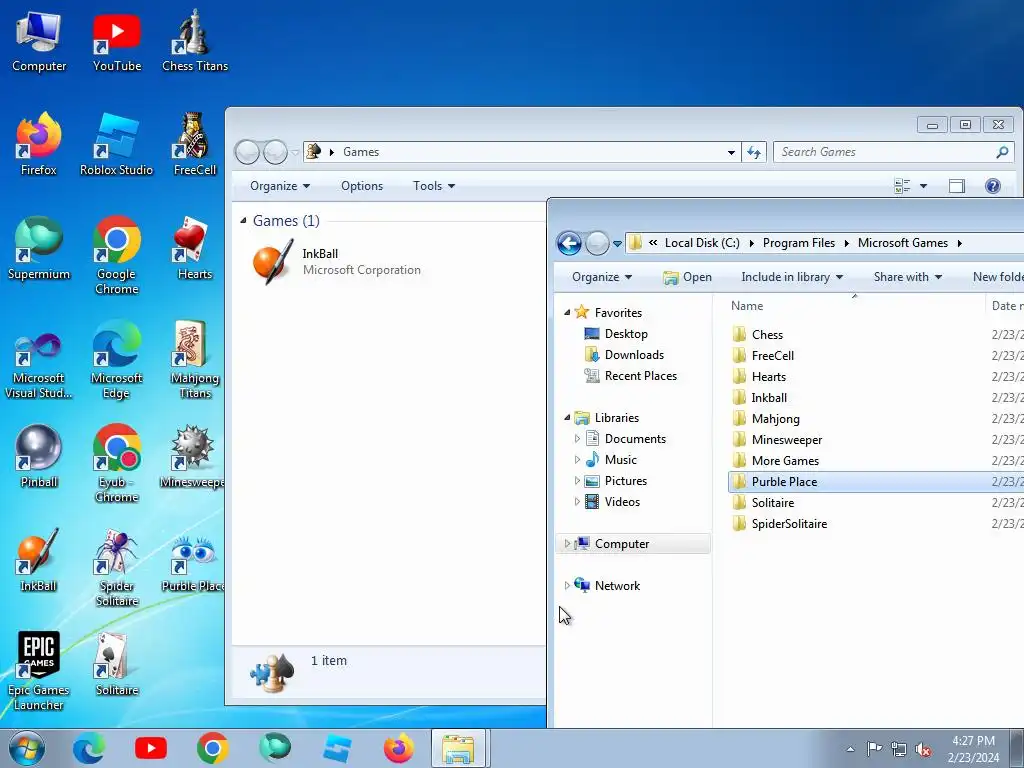The height and width of the screenshot is (768, 1024).
Task: Click the Solitaire desktop shortcut
Action: coord(116,664)
